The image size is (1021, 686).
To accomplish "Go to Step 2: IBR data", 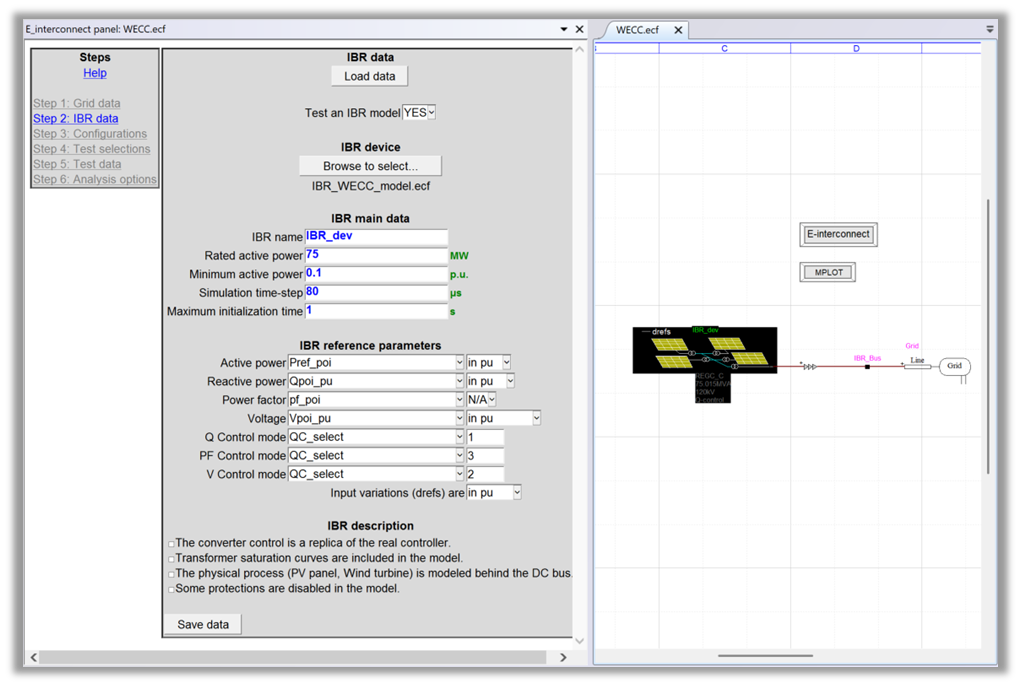I will [75, 119].
